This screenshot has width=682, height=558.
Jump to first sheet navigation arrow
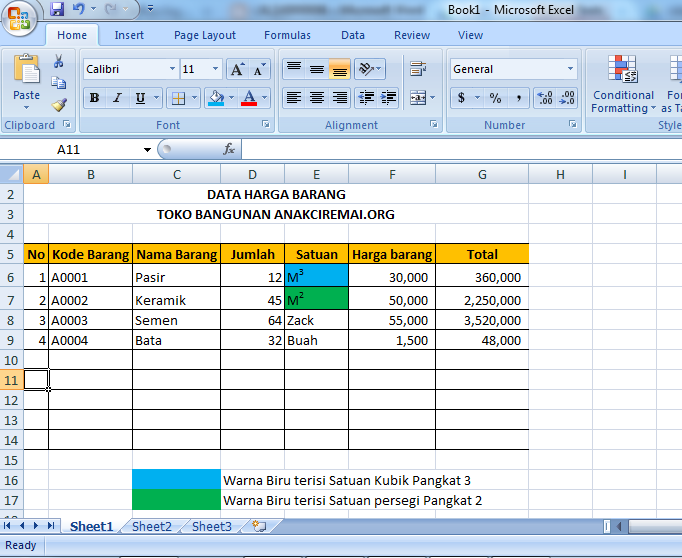(7, 526)
